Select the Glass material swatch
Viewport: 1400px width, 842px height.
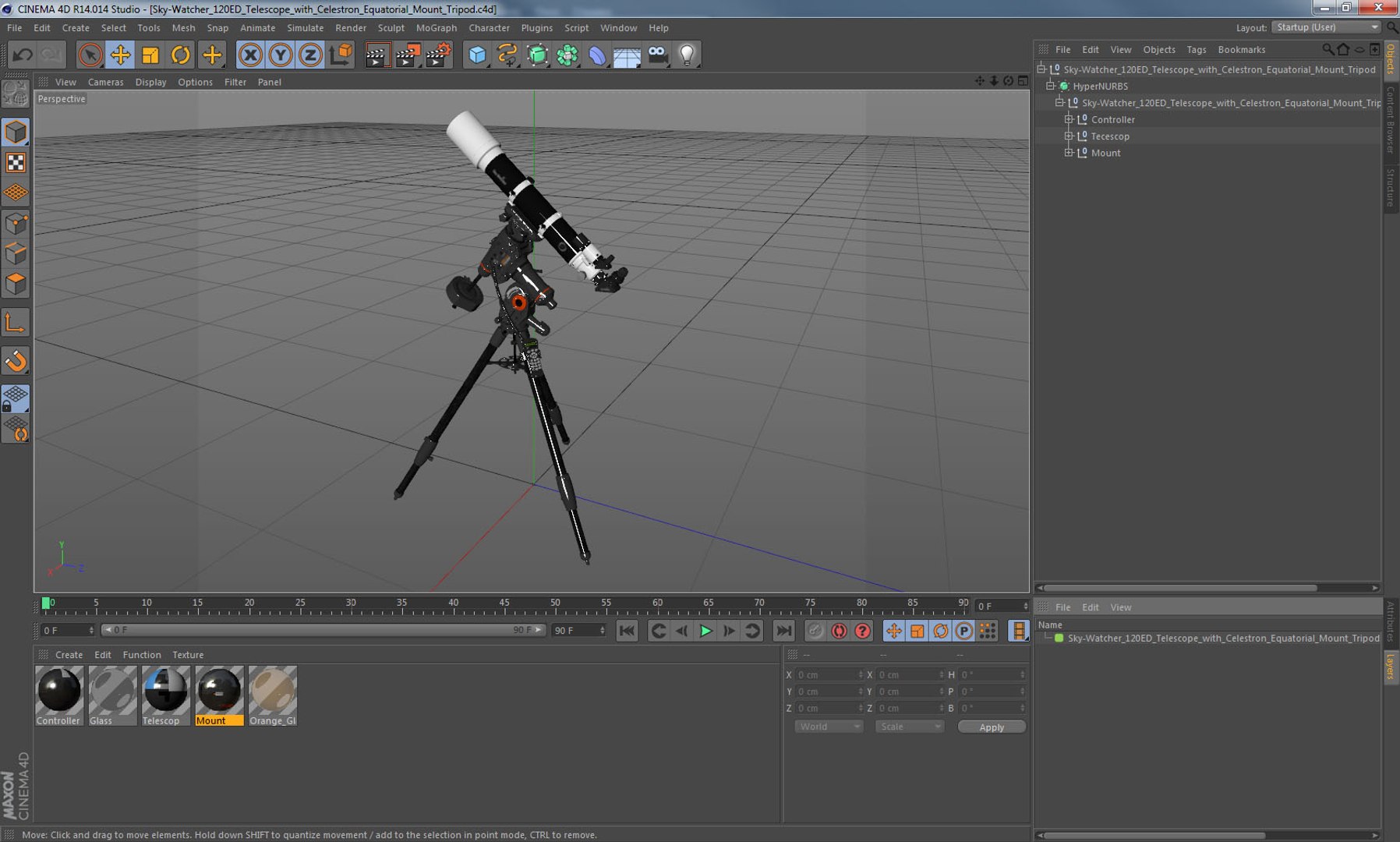coord(112,695)
